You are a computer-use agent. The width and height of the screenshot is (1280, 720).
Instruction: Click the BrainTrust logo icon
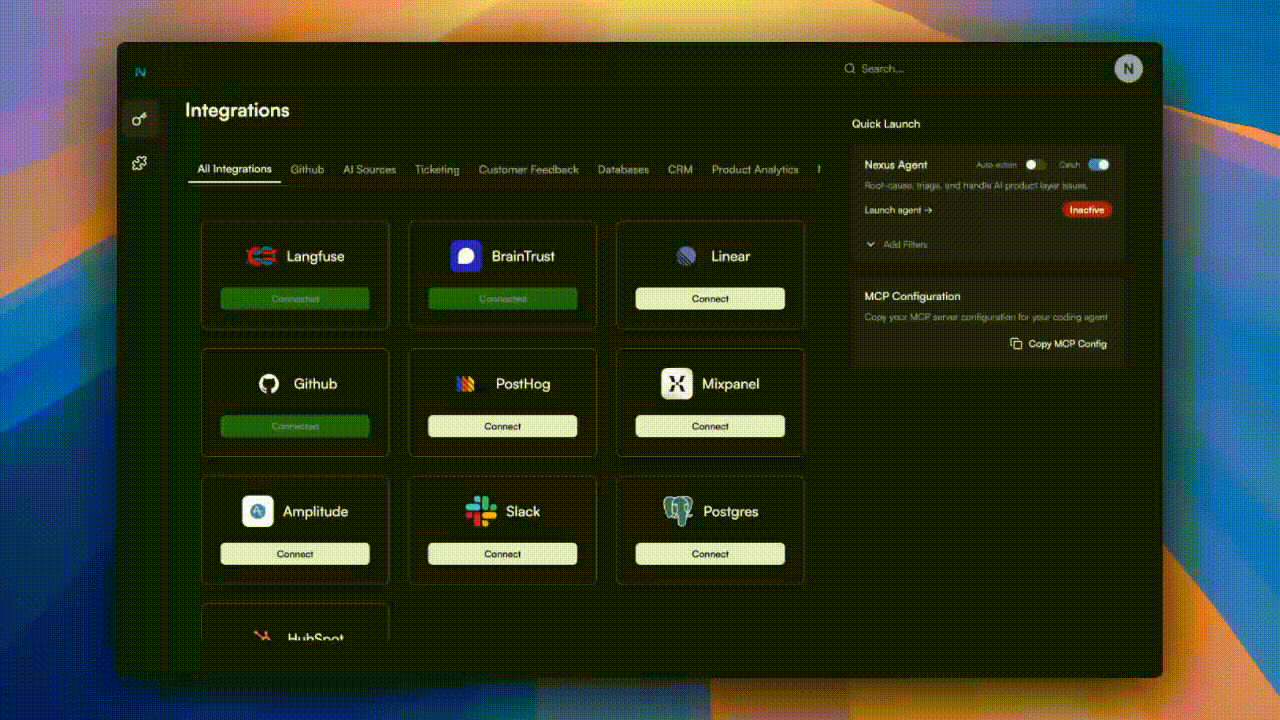466,256
